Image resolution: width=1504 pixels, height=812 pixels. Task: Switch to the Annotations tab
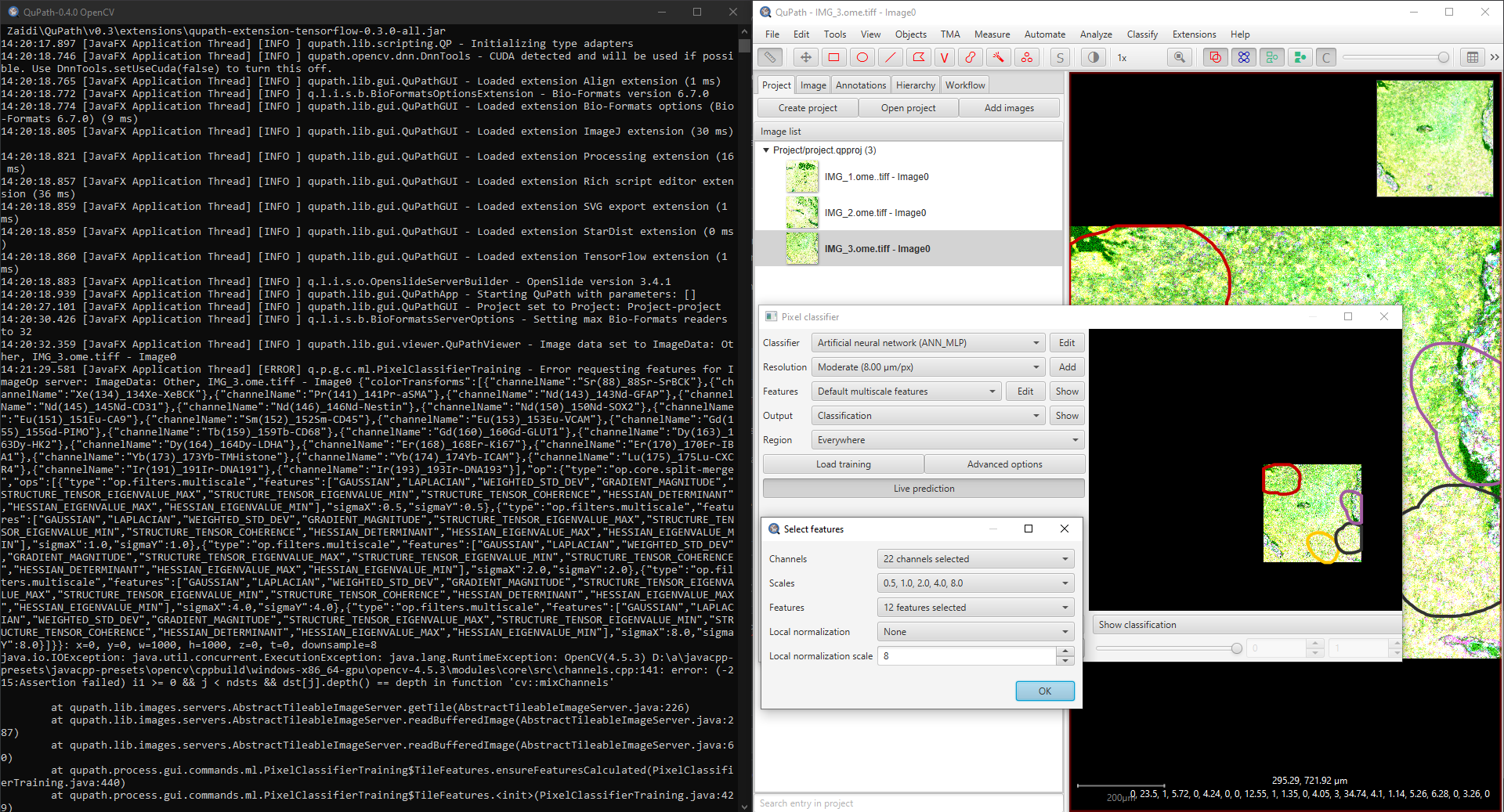pyautogui.click(x=860, y=85)
